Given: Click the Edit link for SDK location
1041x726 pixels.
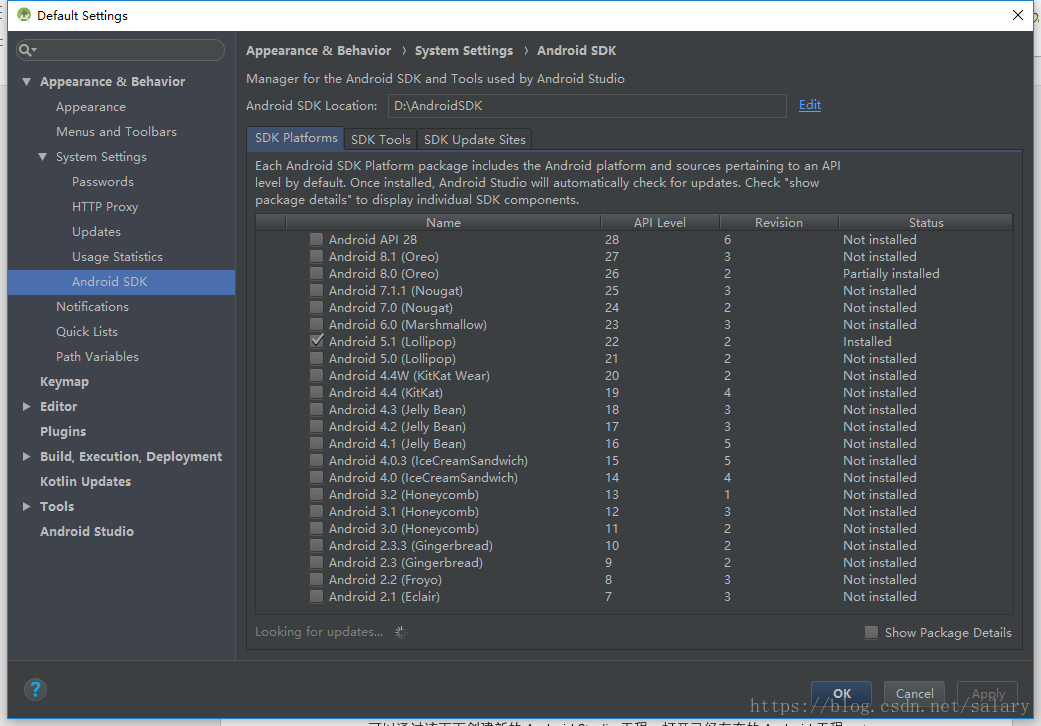Looking at the screenshot, I should [809, 105].
